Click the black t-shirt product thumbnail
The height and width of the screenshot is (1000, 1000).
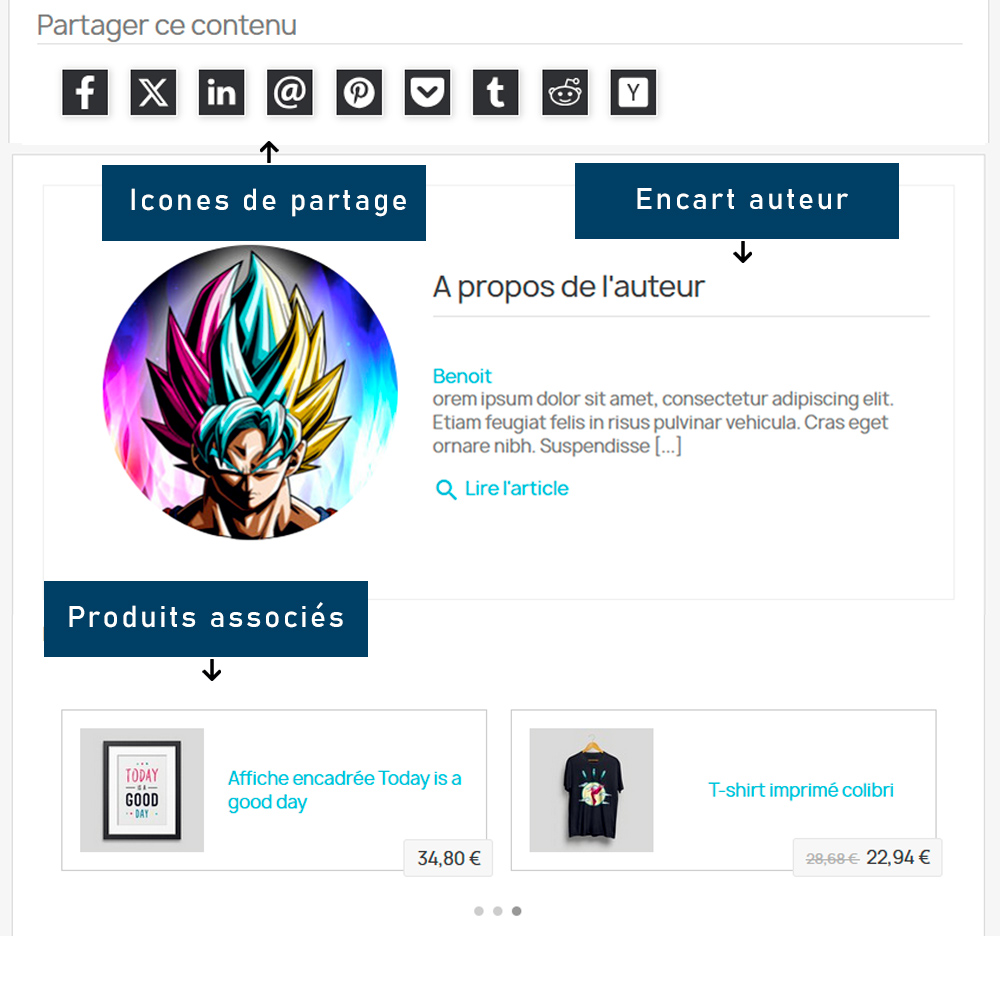tap(591, 790)
